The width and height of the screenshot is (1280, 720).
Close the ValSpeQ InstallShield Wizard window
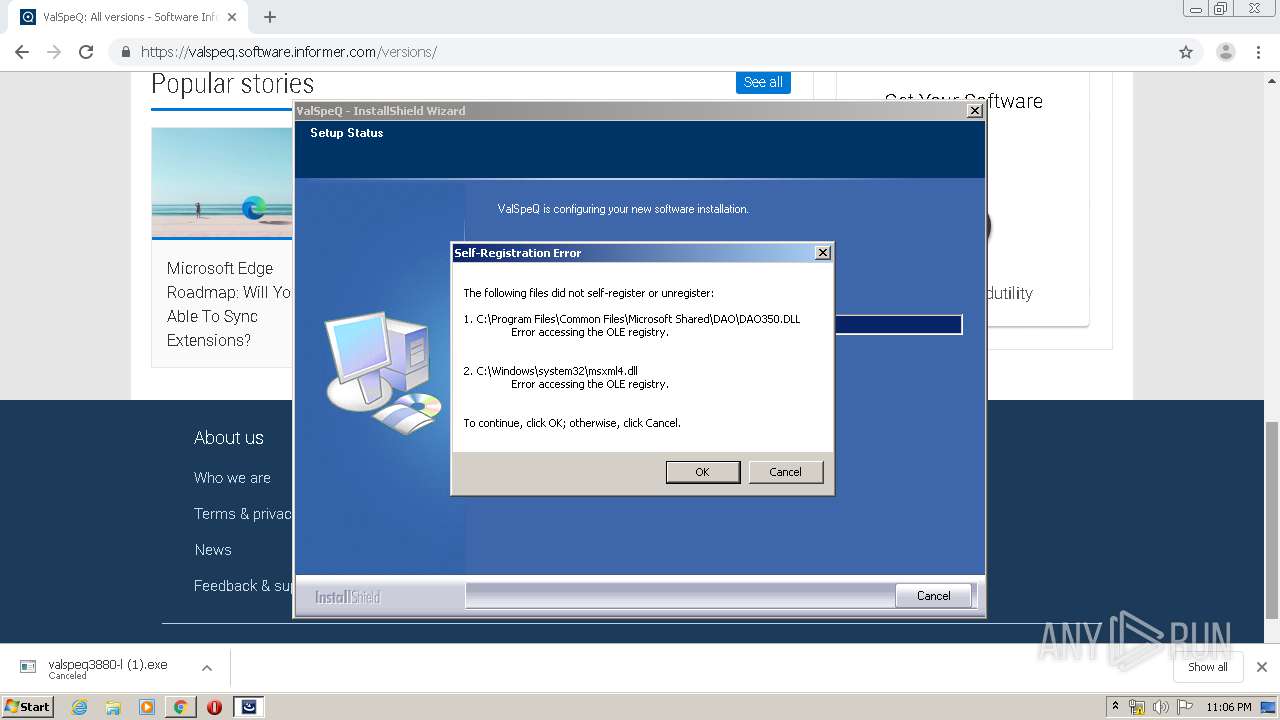point(974,111)
